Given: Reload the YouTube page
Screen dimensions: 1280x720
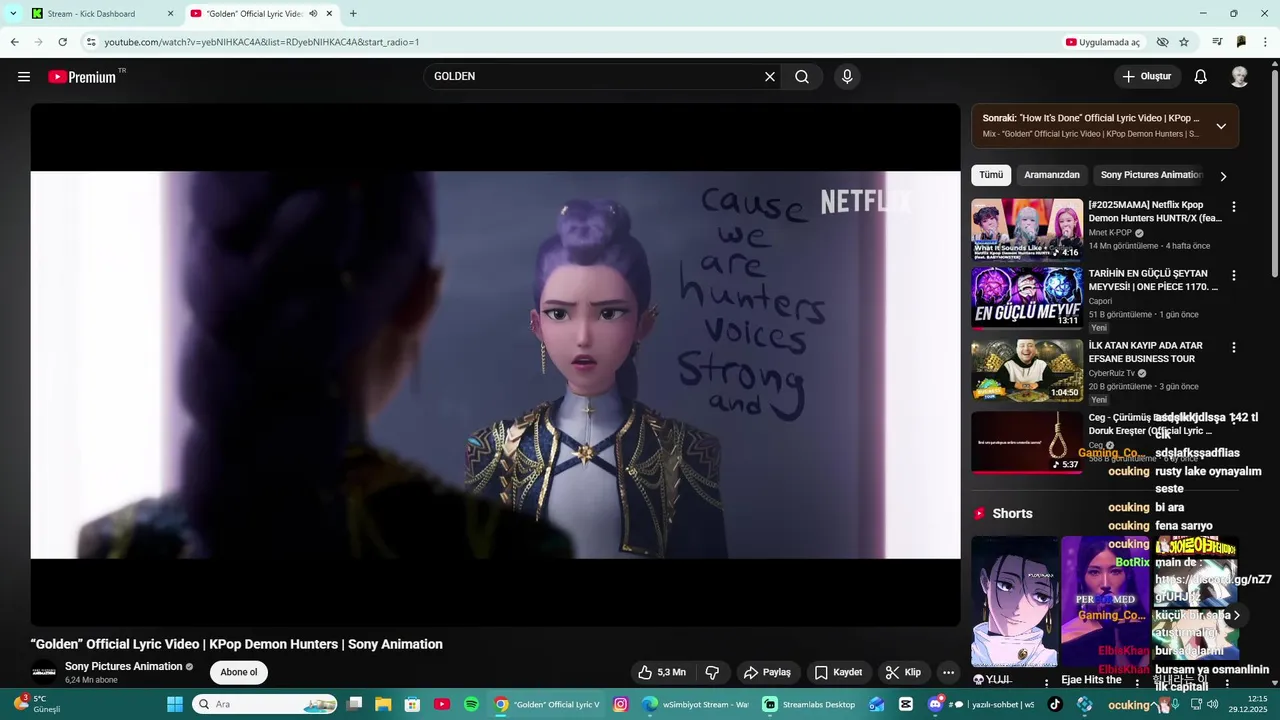Looking at the screenshot, I should pyautogui.click(x=62, y=42).
